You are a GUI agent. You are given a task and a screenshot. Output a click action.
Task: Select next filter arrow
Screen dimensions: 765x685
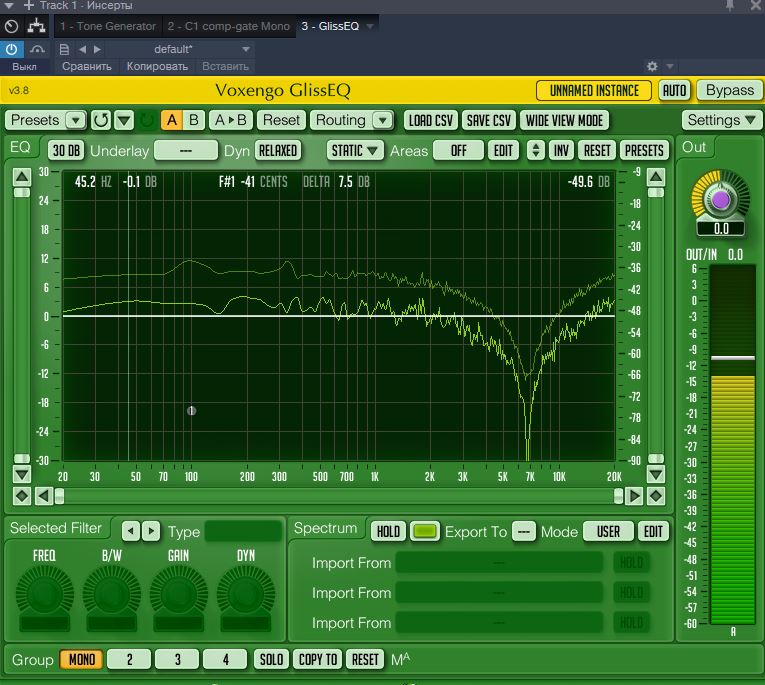click(x=151, y=531)
